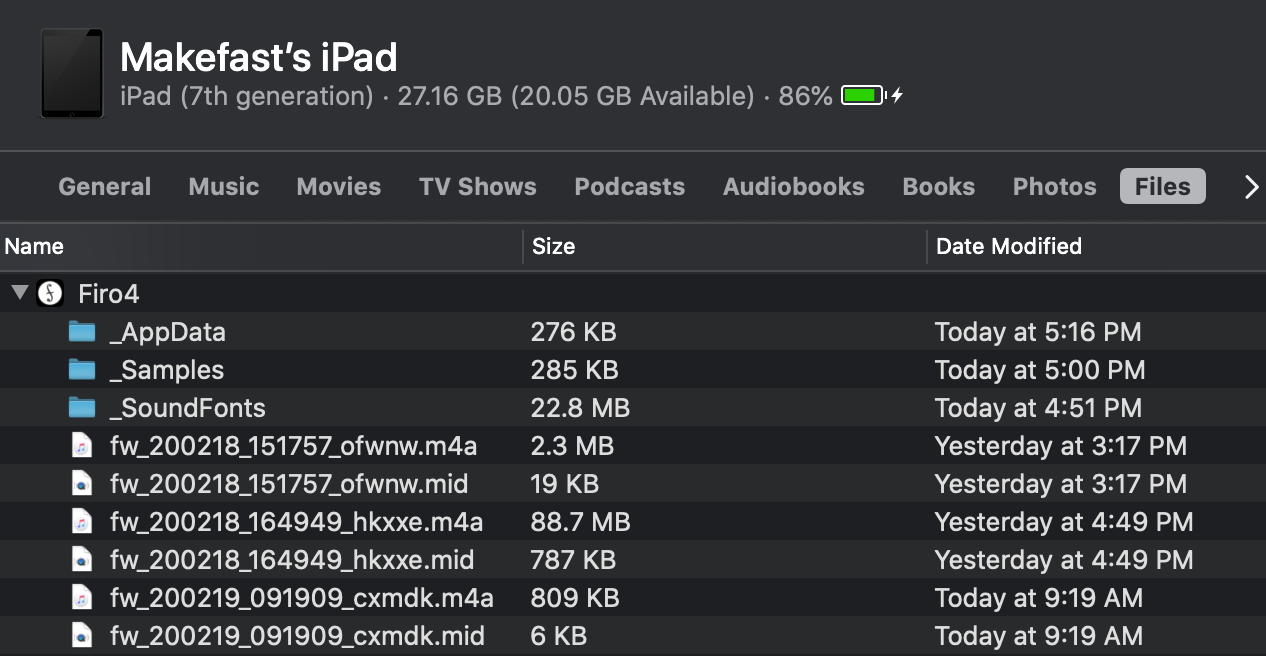
Task: Click the Makefast's iPad device name
Action: click(259, 57)
